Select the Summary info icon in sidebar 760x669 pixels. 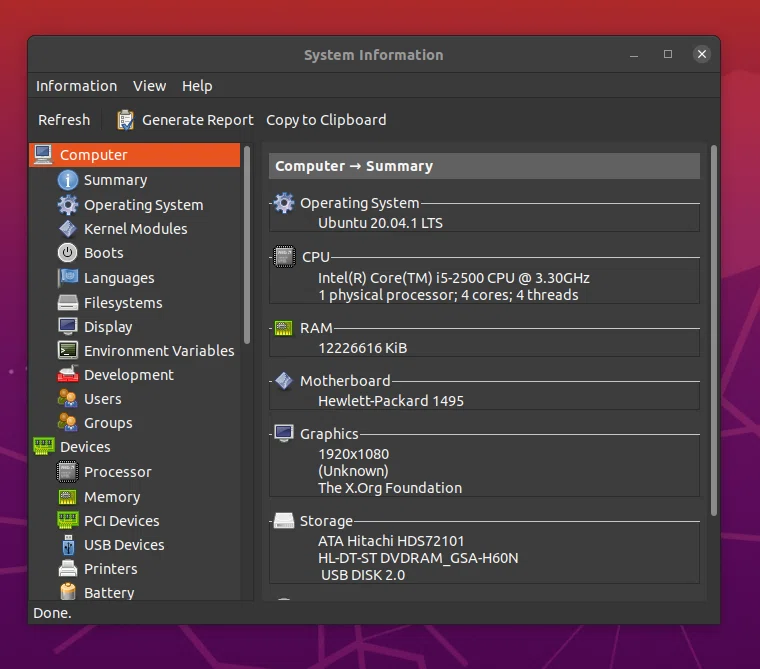67,180
